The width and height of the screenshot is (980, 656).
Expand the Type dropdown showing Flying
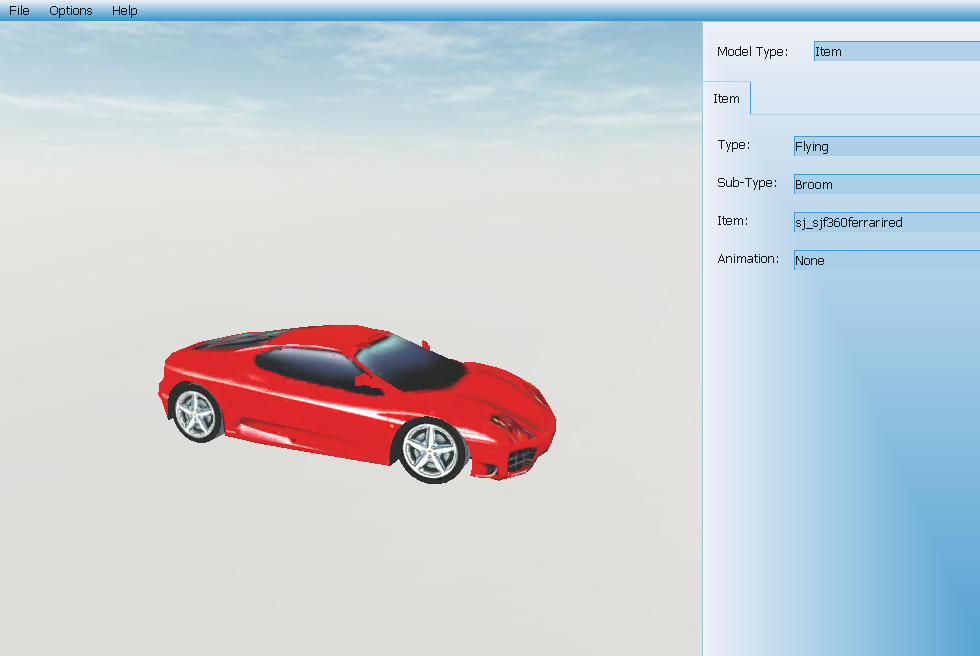[x=886, y=147]
